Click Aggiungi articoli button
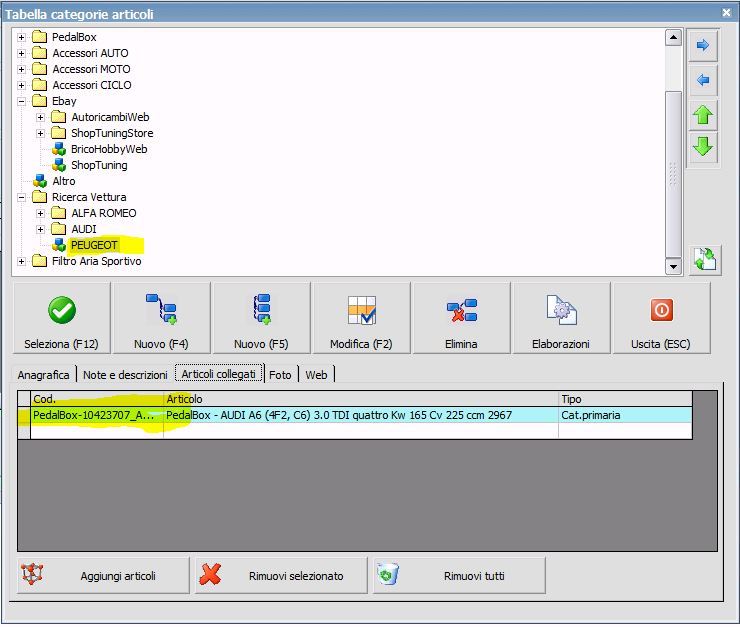740x627 pixels. click(x=103, y=576)
